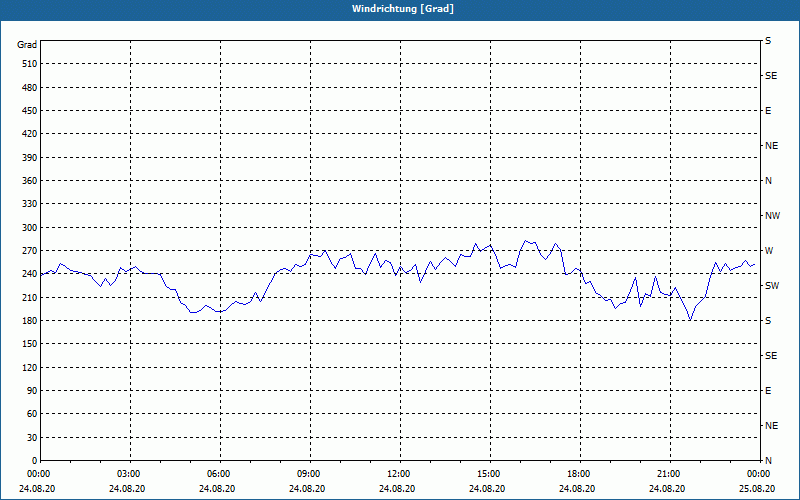Select the y-axis value 60
The height and width of the screenshot is (500, 800).
pos(32,414)
